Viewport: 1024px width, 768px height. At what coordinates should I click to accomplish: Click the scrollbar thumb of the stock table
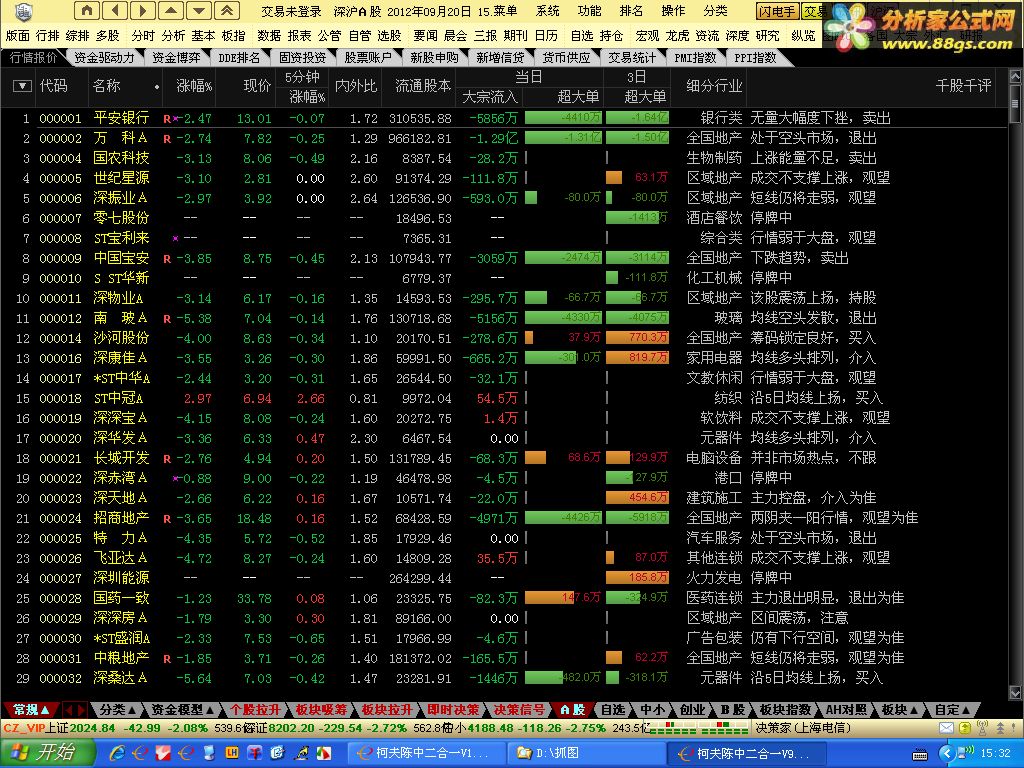click(x=1015, y=104)
